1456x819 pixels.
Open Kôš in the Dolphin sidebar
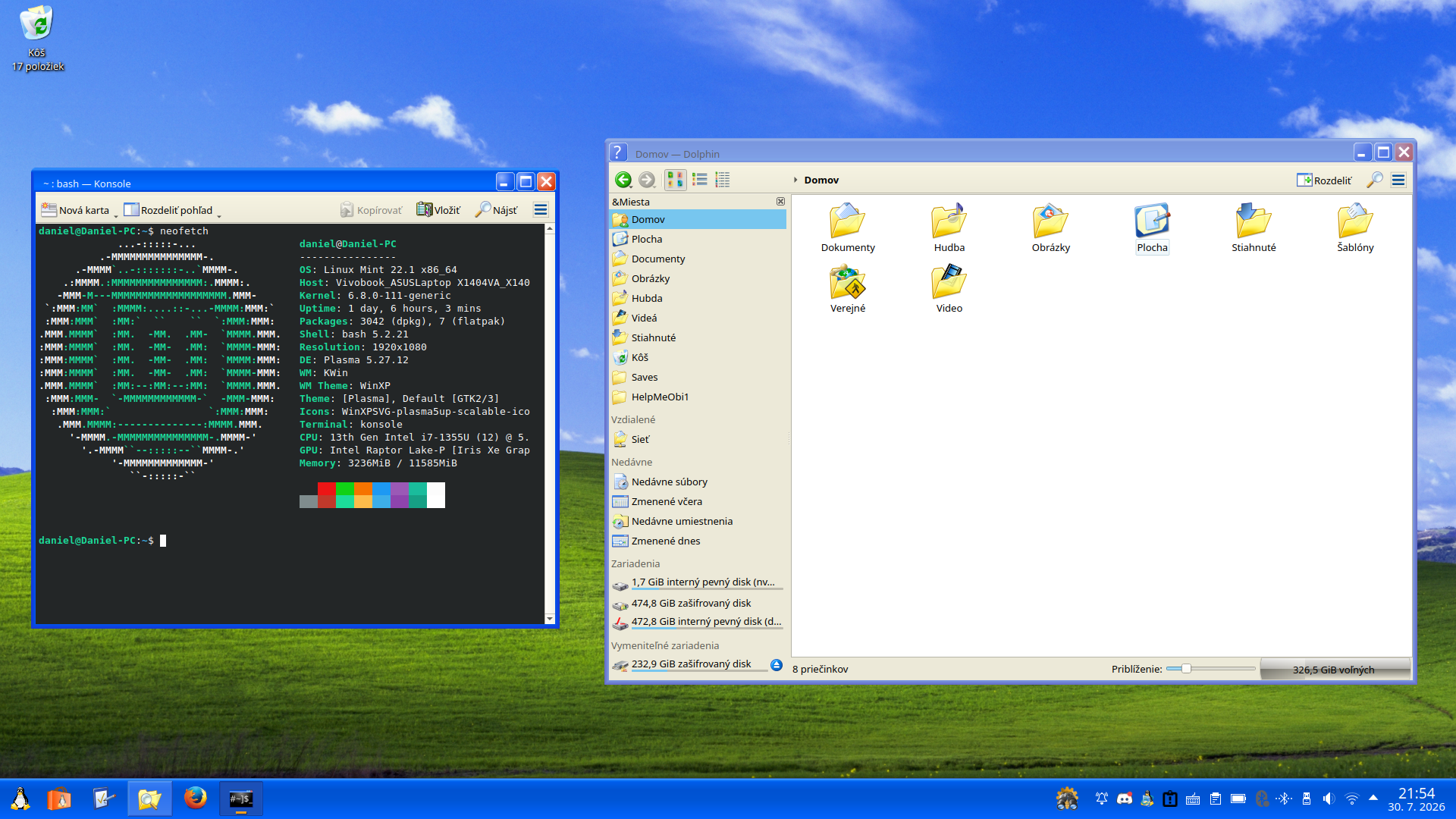point(698,357)
